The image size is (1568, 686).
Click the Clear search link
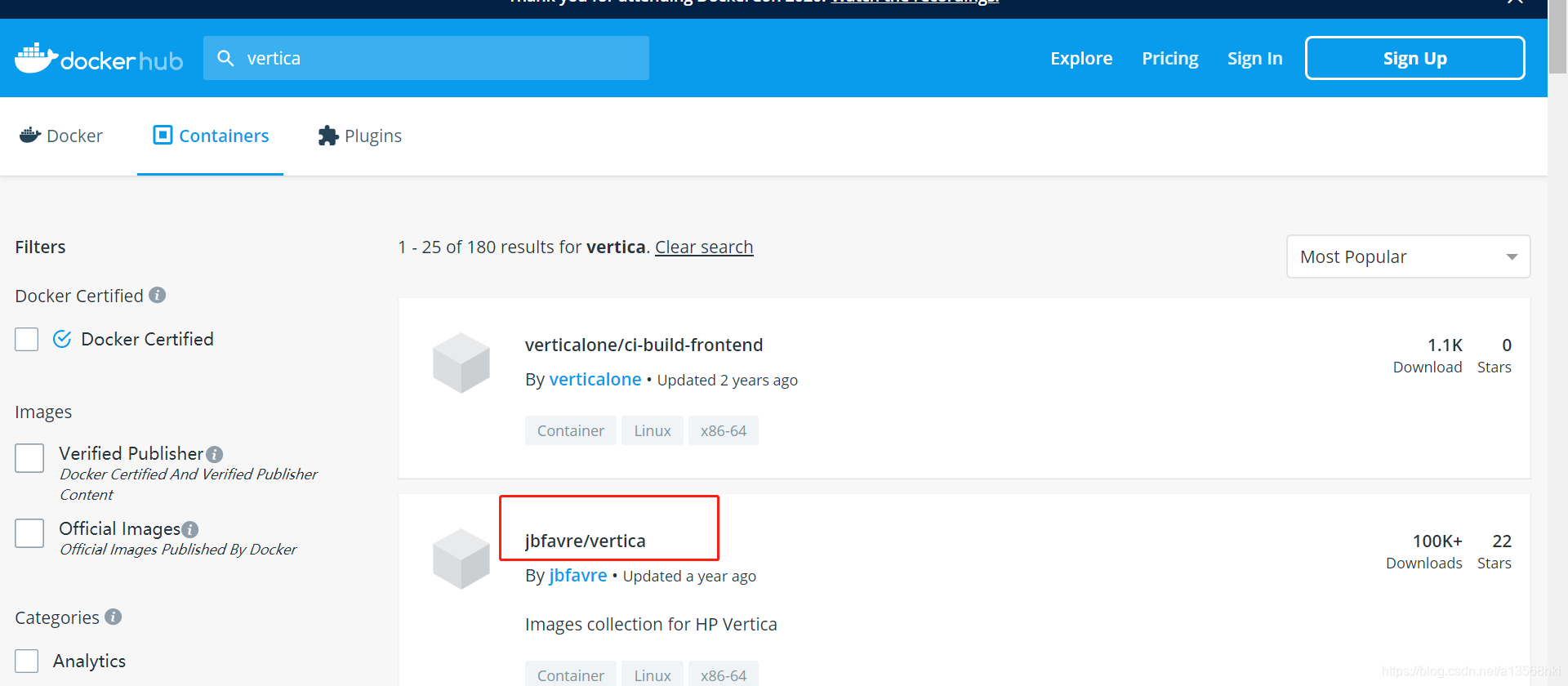pos(704,247)
